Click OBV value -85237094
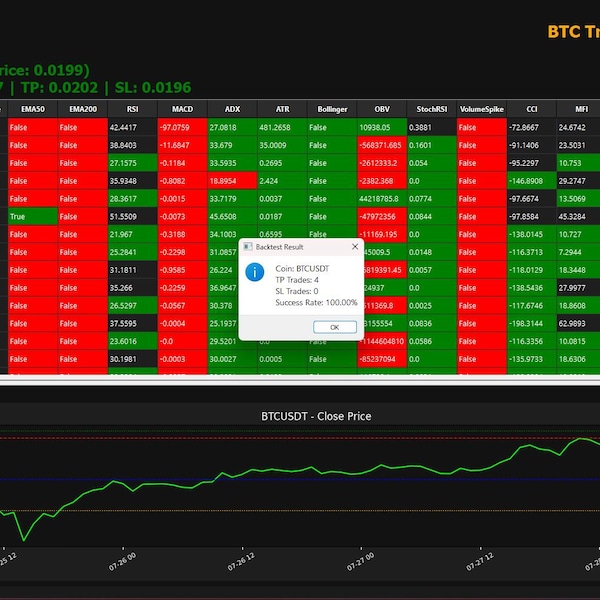 (x=382, y=359)
